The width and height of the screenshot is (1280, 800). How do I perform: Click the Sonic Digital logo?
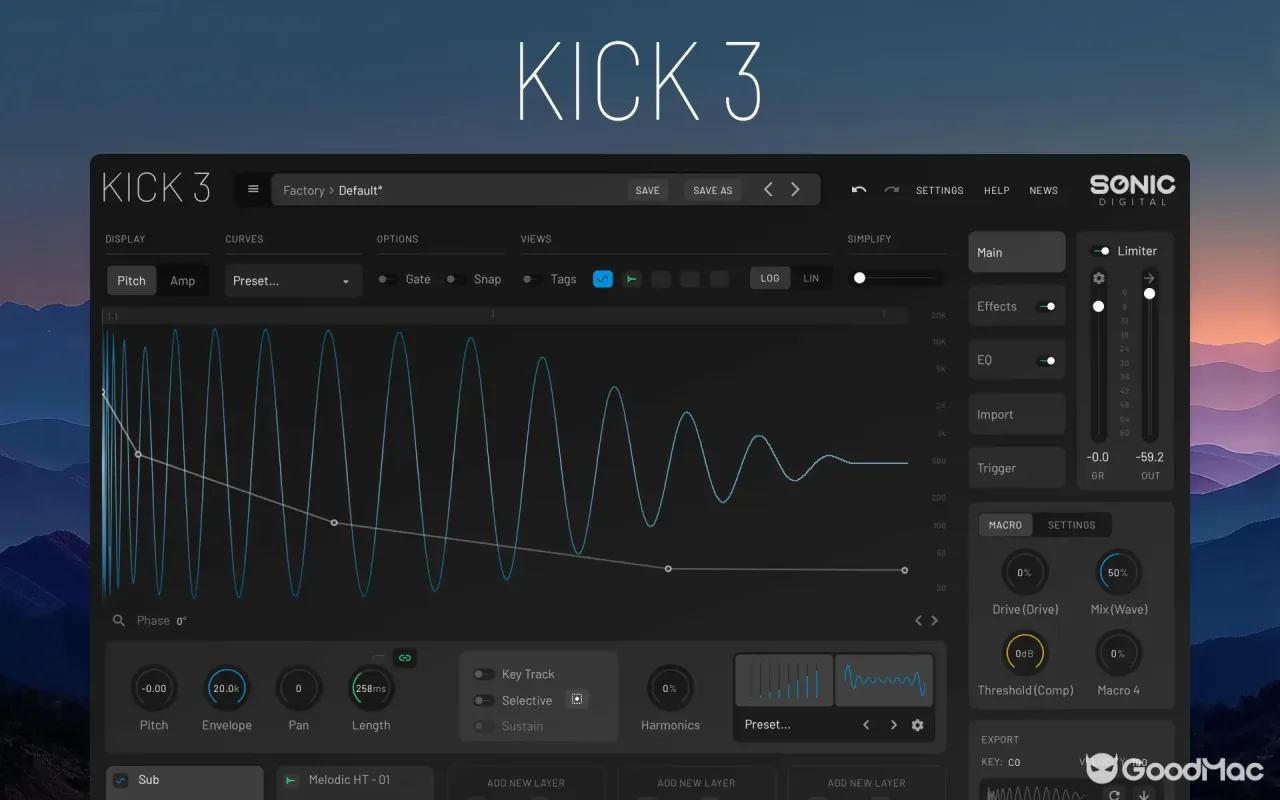click(x=1132, y=189)
